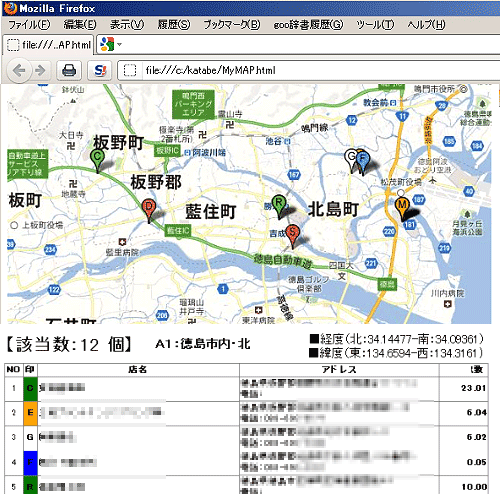500x496 pixels.
Task: Open the ツール(T) menu
Action: (375, 24)
